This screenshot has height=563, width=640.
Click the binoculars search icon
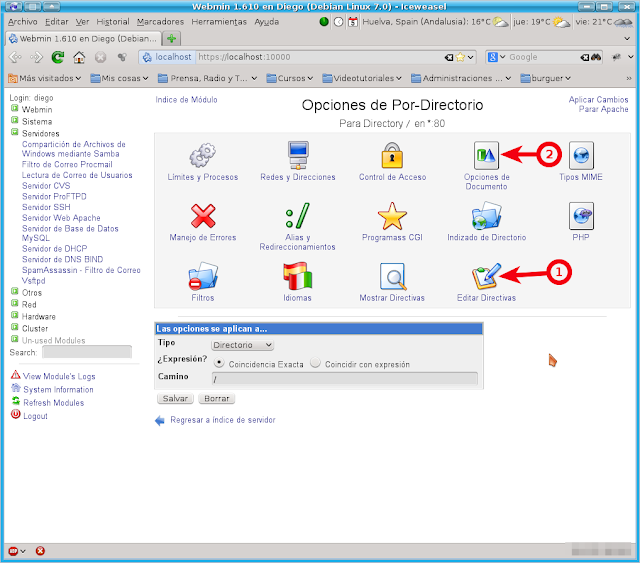point(596,57)
